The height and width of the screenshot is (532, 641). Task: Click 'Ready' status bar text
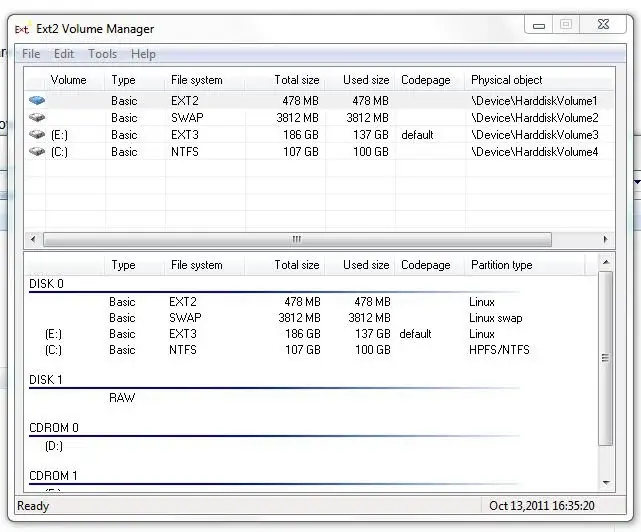tap(33, 506)
